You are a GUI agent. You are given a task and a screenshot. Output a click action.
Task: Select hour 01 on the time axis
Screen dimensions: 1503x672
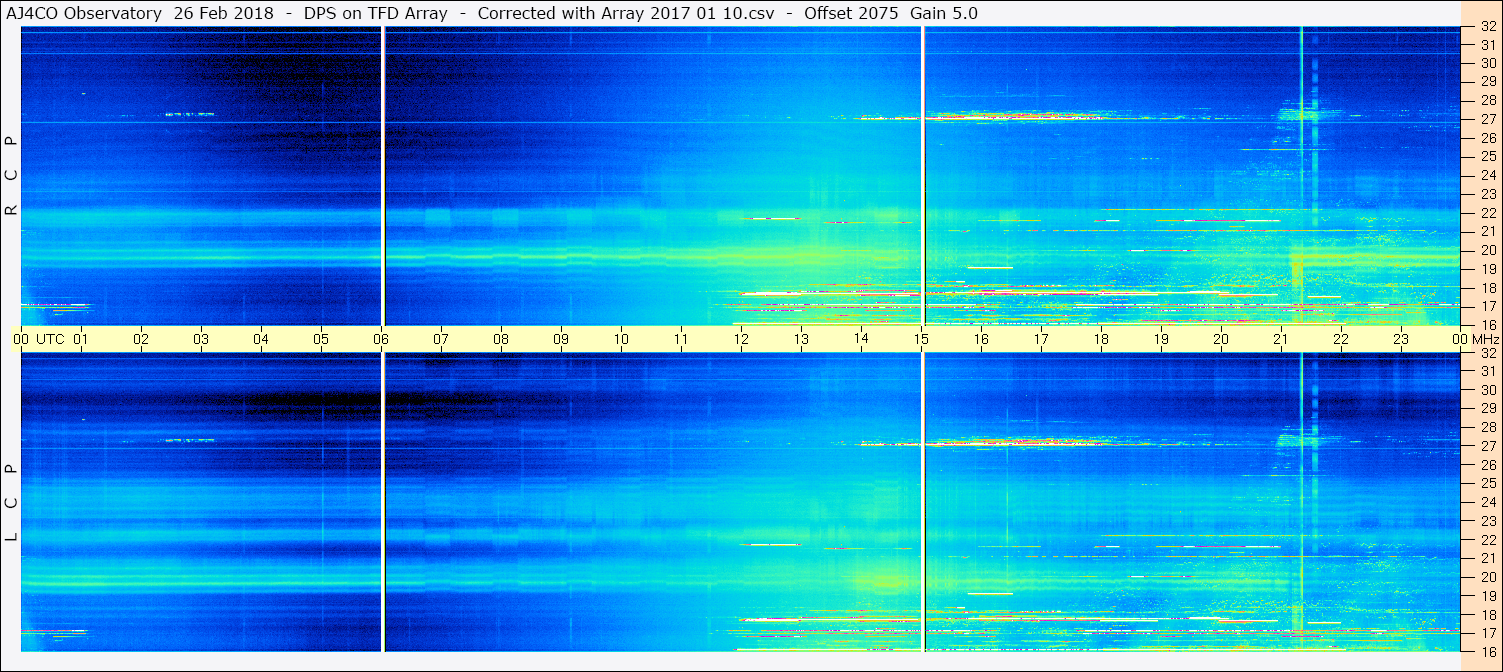81,339
